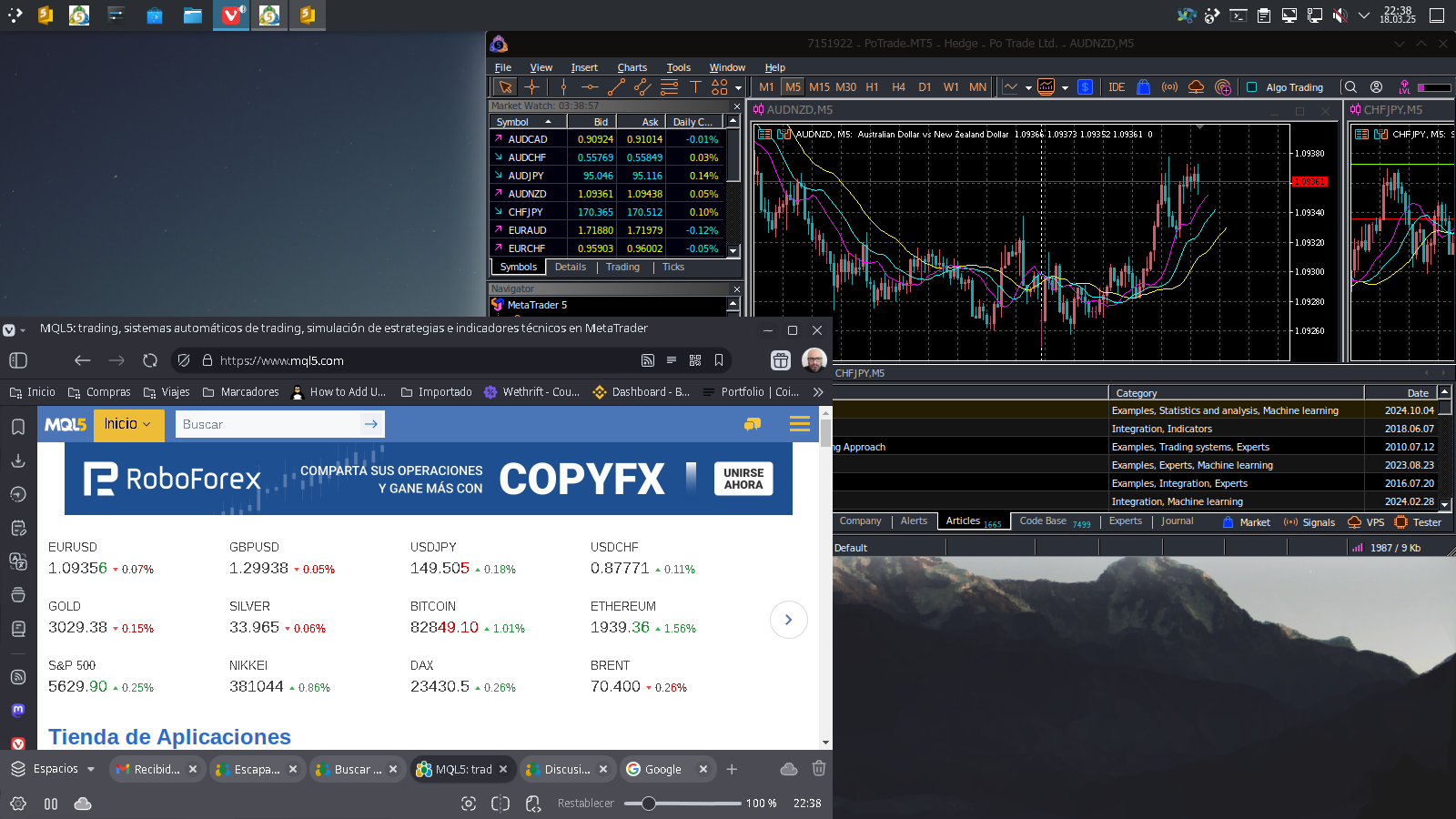Open the Market shopping bag toolbar icon
1456x819 pixels.
point(1144,87)
